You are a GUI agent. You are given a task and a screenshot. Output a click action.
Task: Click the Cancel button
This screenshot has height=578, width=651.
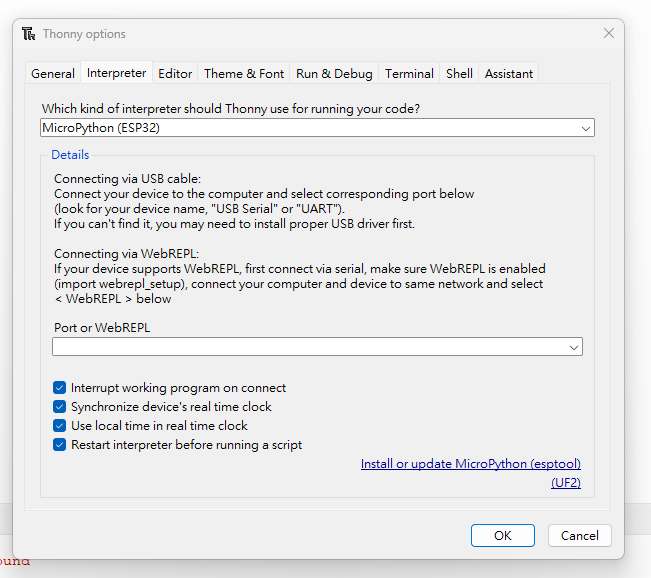pyautogui.click(x=580, y=535)
